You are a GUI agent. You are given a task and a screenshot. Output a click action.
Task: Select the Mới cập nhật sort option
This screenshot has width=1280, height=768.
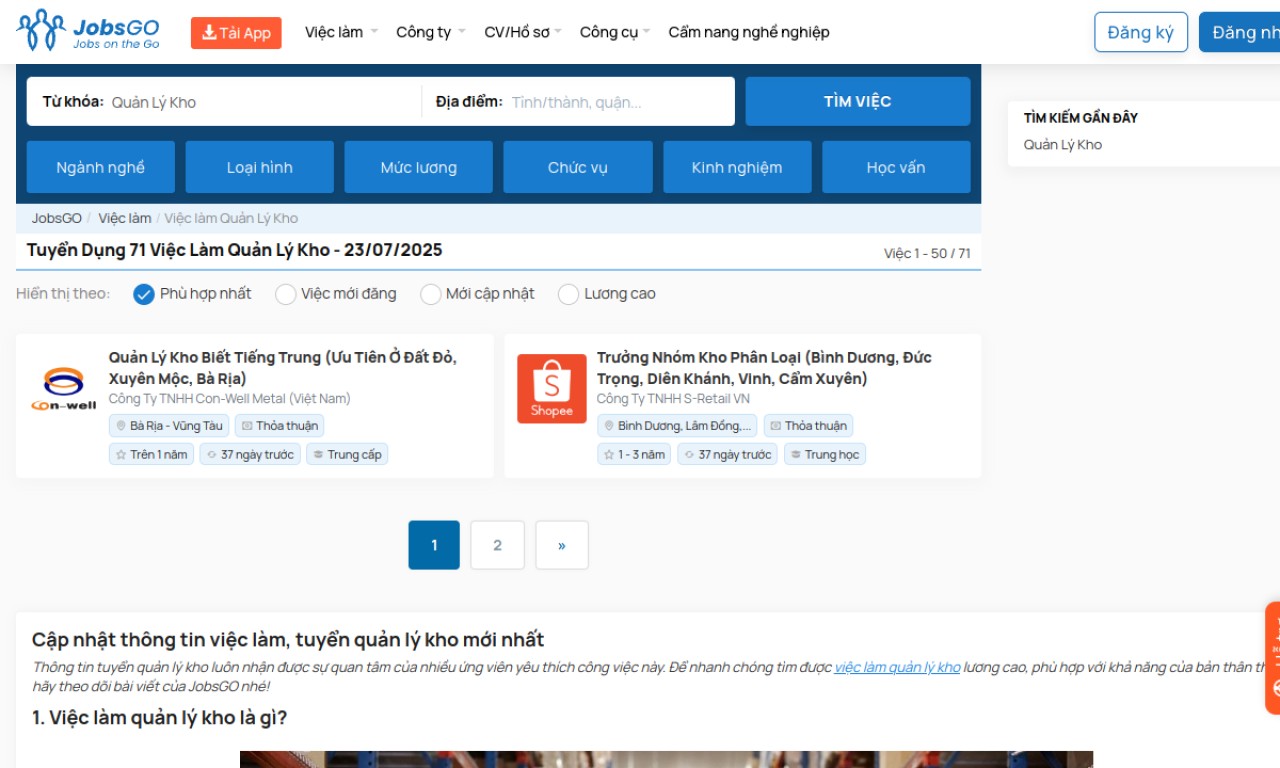pos(478,294)
